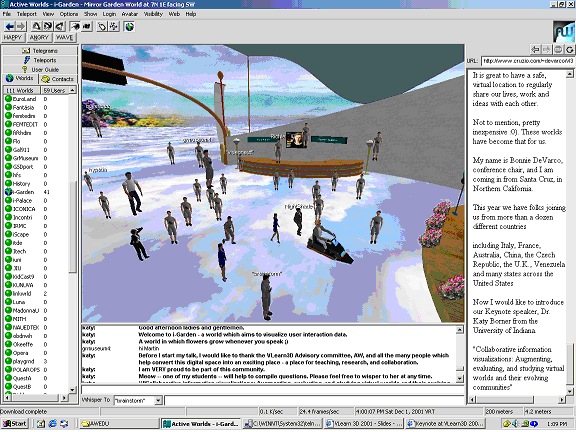The width and height of the screenshot is (576, 432).
Task: Click the AW logo in top-right corner
Action: pyautogui.click(x=564, y=32)
